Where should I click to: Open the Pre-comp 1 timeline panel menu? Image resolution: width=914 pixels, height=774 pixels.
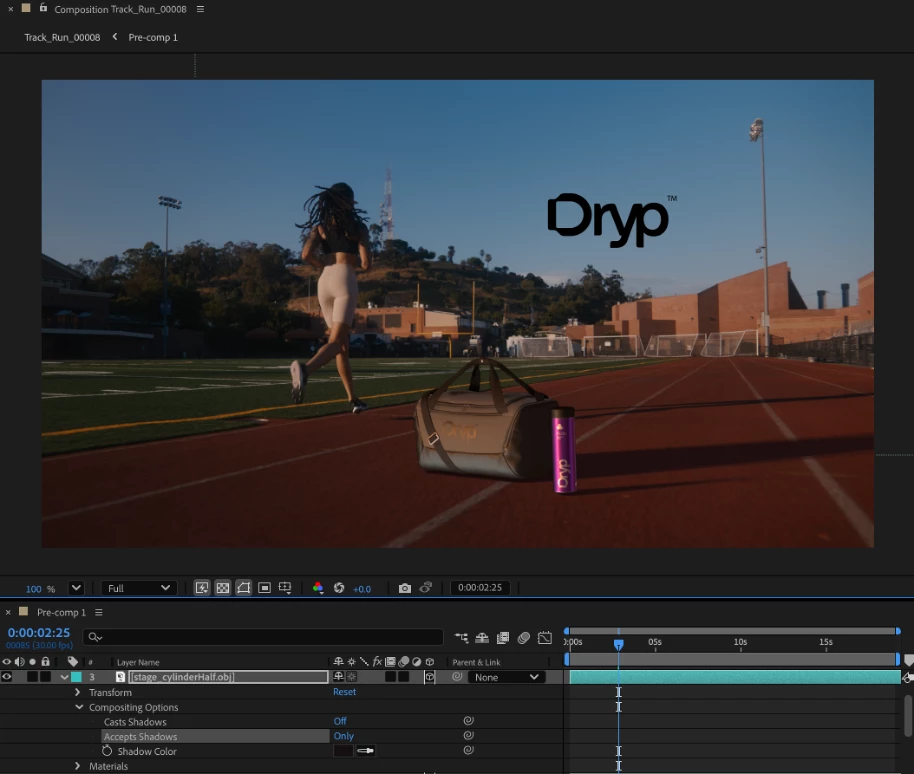pyautogui.click(x=99, y=612)
